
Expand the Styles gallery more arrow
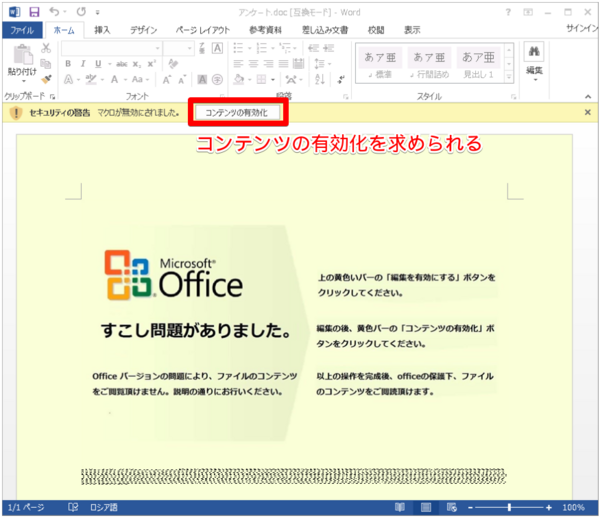tap(509, 77)
